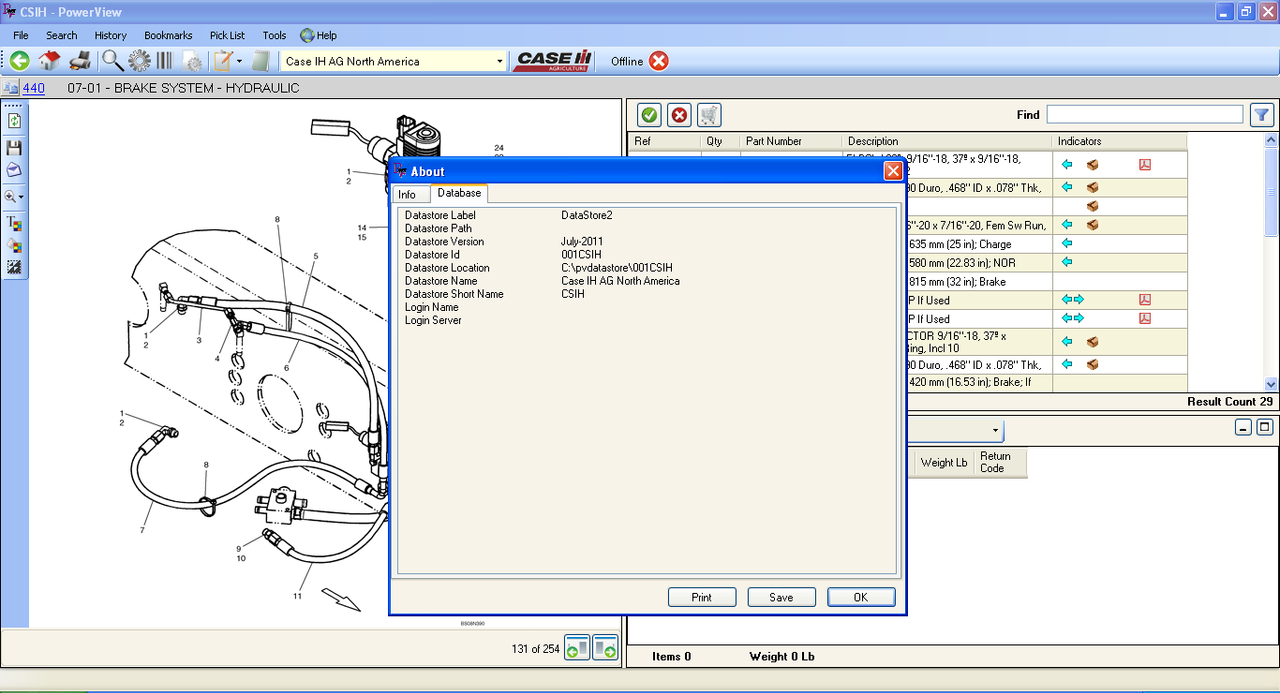The image size is (1280, 693).
Task: Click the small document icon beside 440 link
Action: tap(10, 88)
